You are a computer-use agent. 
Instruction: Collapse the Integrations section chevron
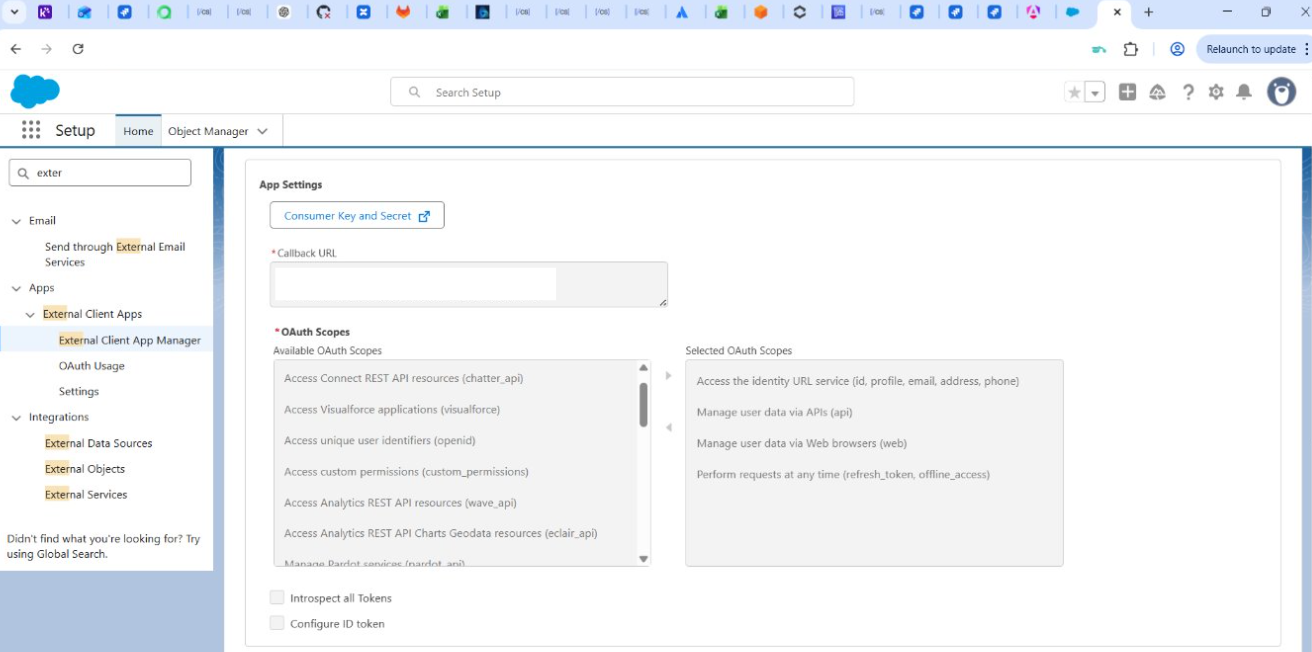click(16, 418)
